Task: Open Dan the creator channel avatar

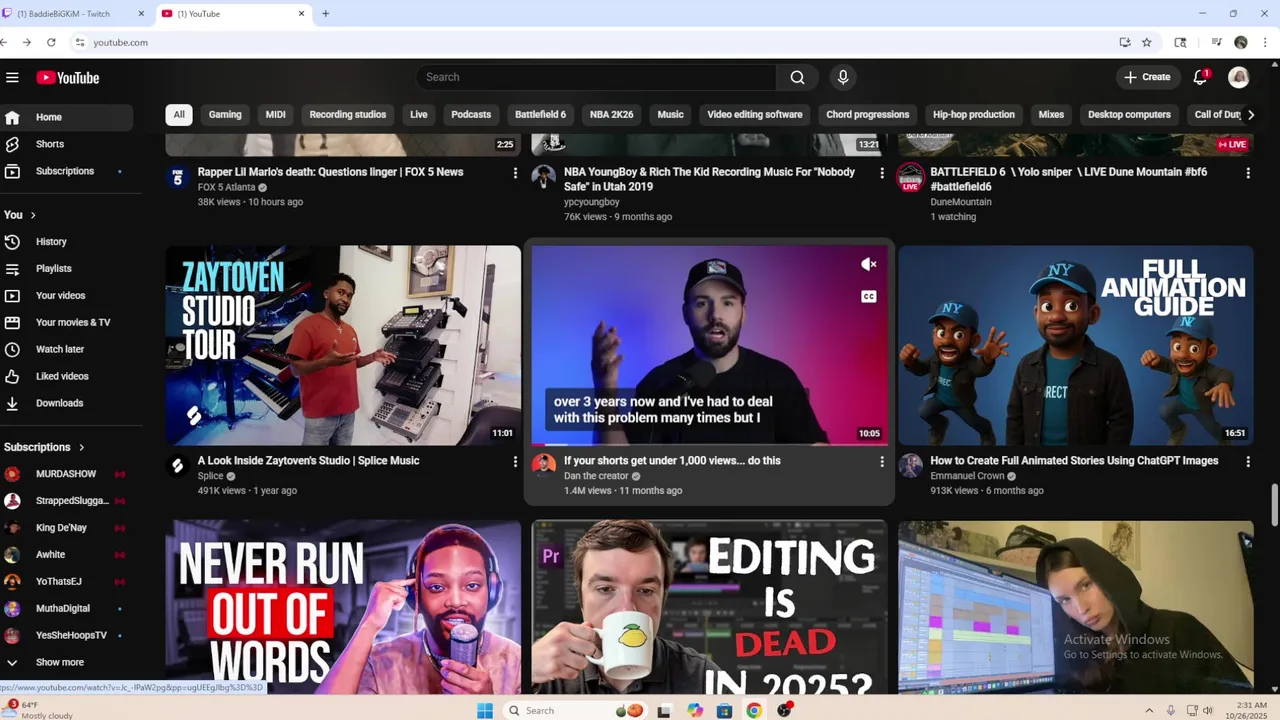Action: point(543,466)
